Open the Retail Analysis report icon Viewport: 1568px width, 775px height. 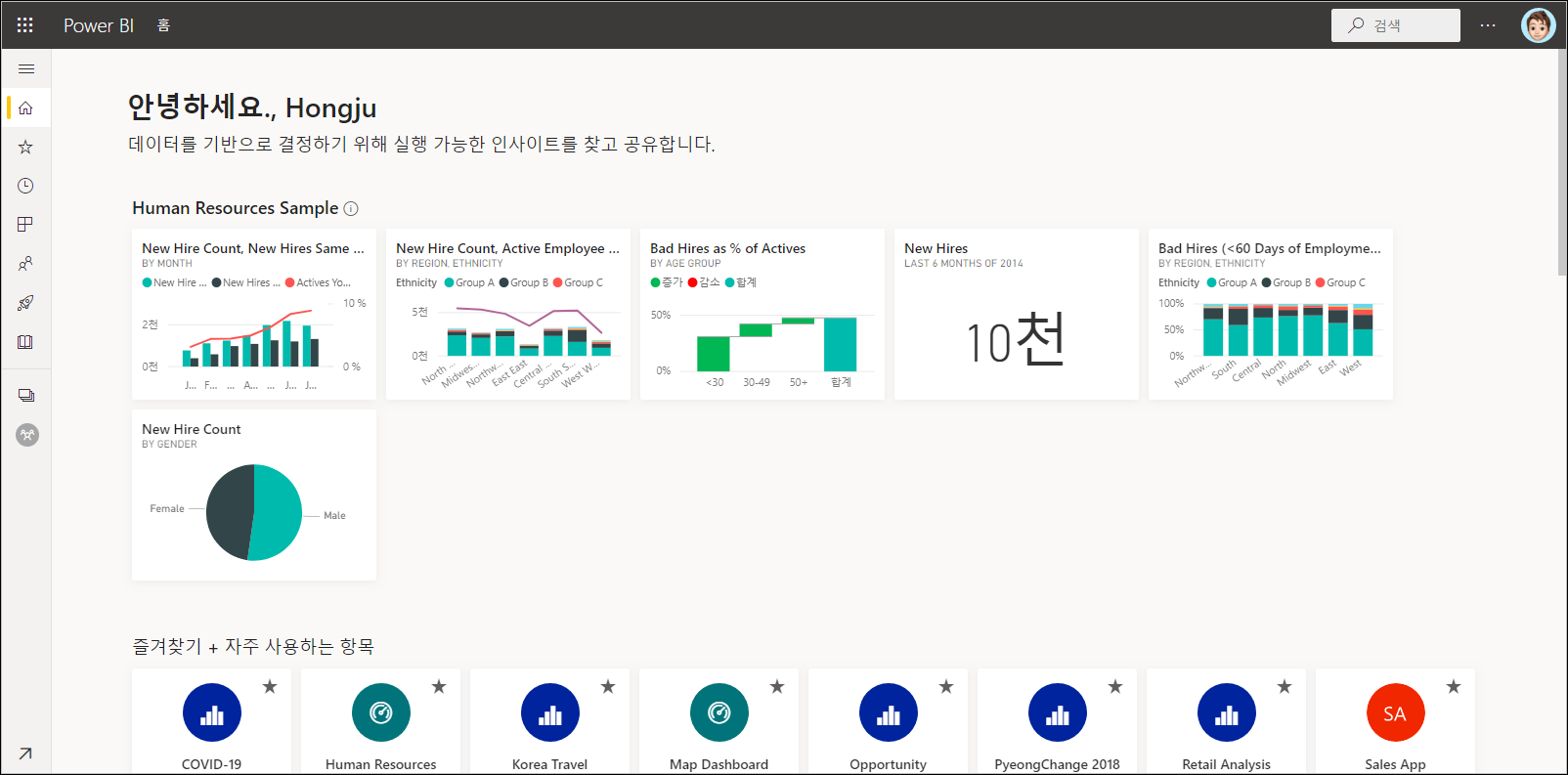pyautogui.click(x=1227, y=712)
